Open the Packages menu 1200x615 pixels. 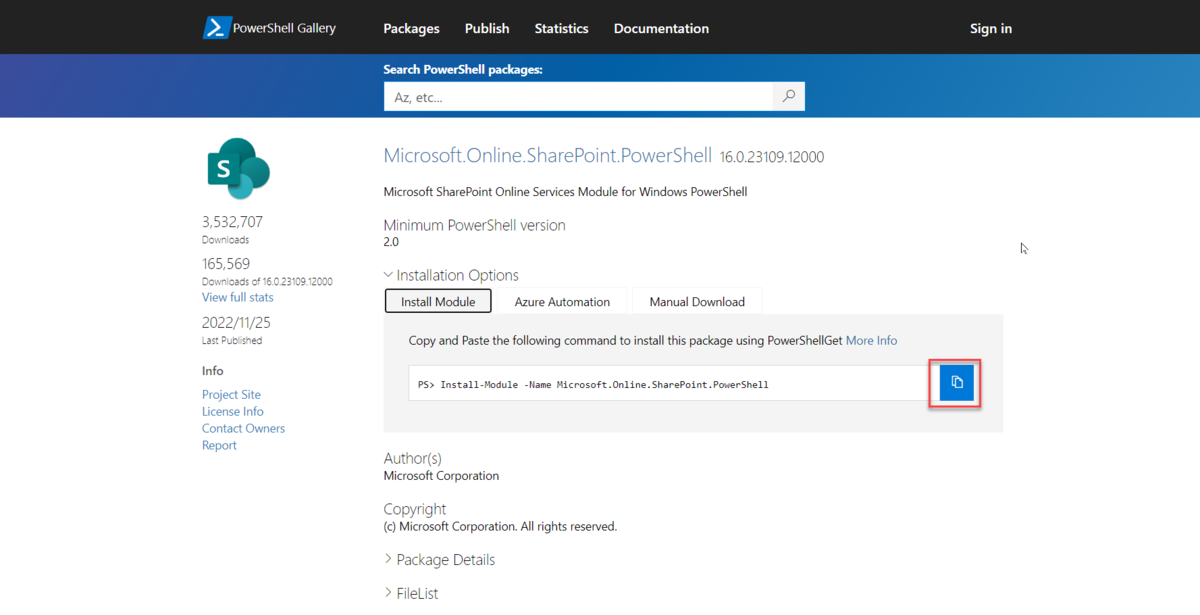point(411,28)
